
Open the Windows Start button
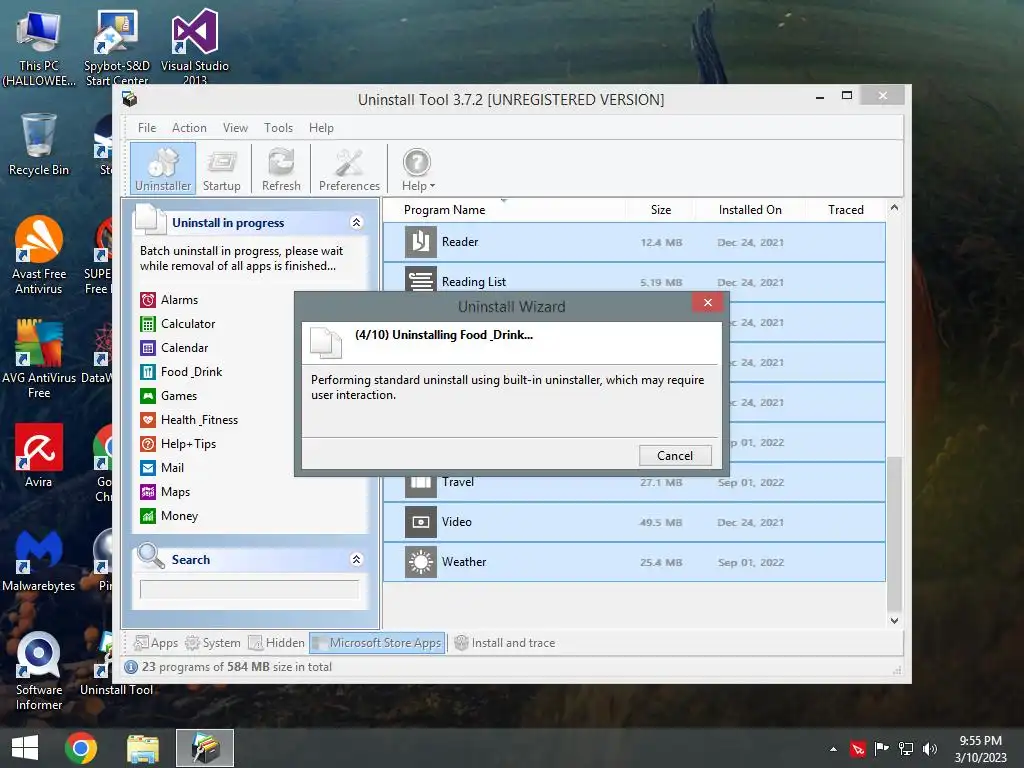pyautogui.click(x=25, y=748)
